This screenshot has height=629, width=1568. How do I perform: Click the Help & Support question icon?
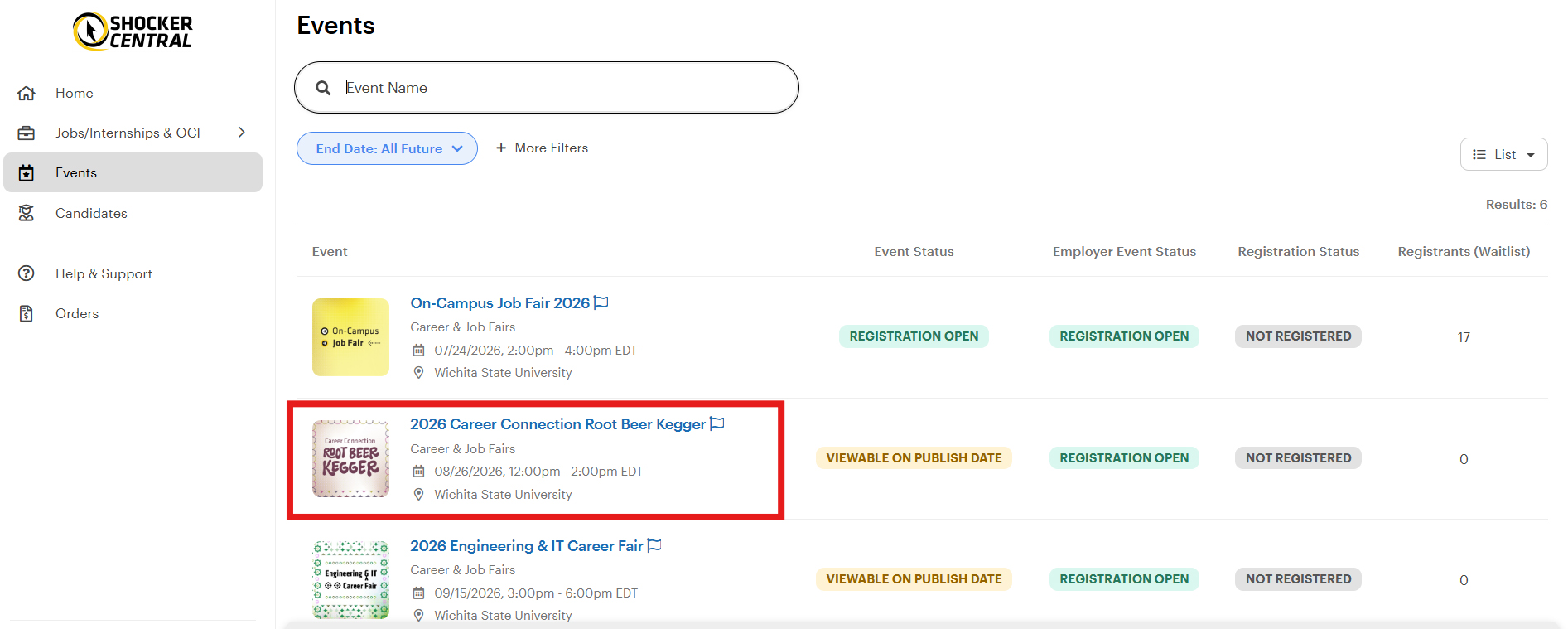click(x=27, y=273)
